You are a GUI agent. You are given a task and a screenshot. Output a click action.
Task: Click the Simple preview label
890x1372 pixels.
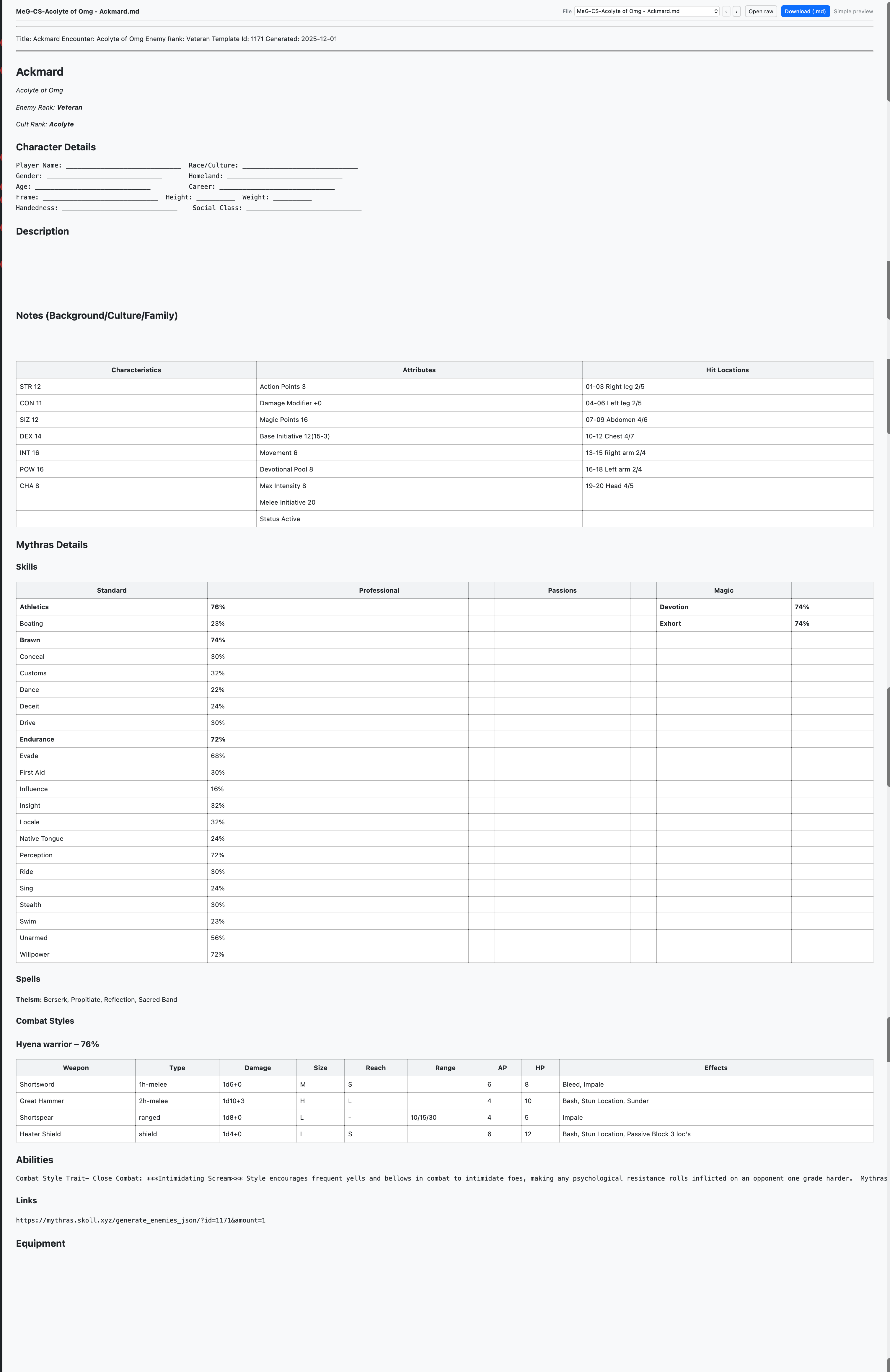(x=852, y=12)
